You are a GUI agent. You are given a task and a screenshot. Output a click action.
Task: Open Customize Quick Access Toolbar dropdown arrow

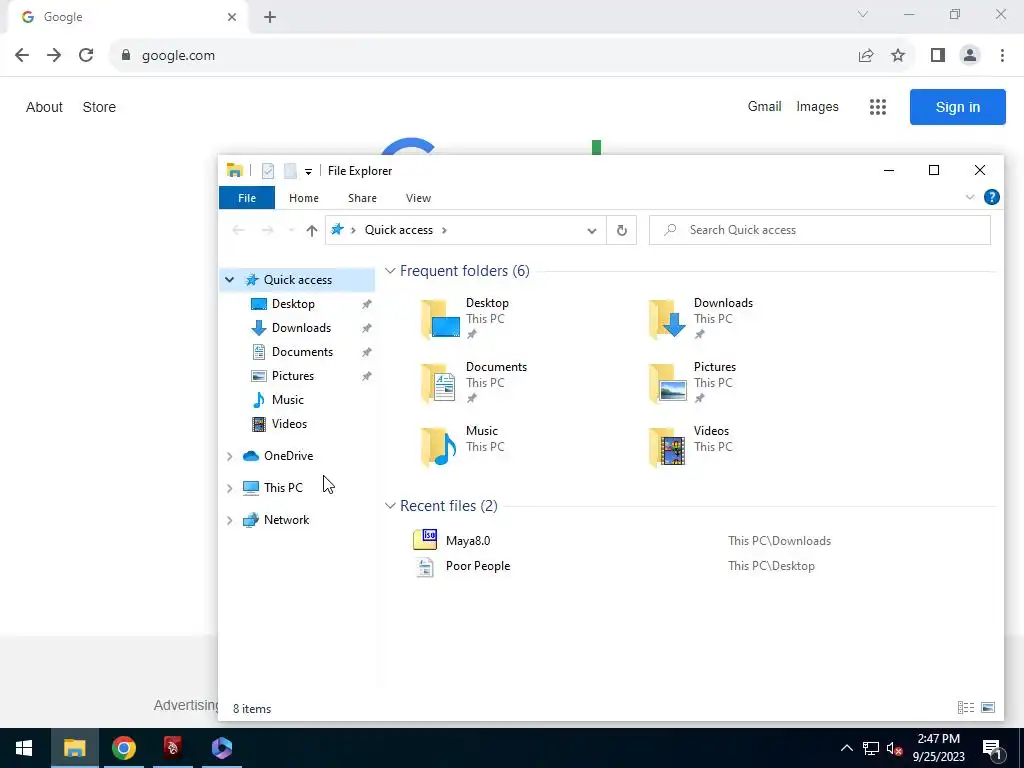click(x=308, y=172)
